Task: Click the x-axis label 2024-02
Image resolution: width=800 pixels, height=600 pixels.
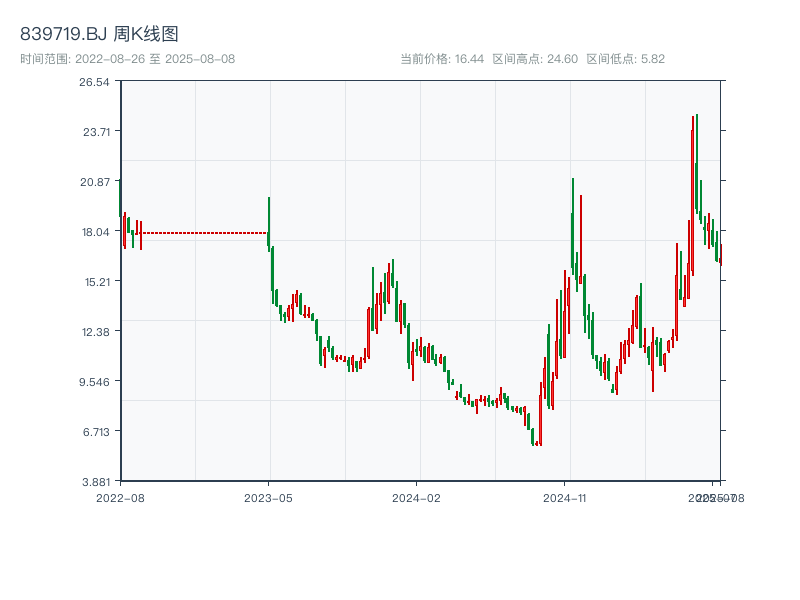Action: coord(416,498)
